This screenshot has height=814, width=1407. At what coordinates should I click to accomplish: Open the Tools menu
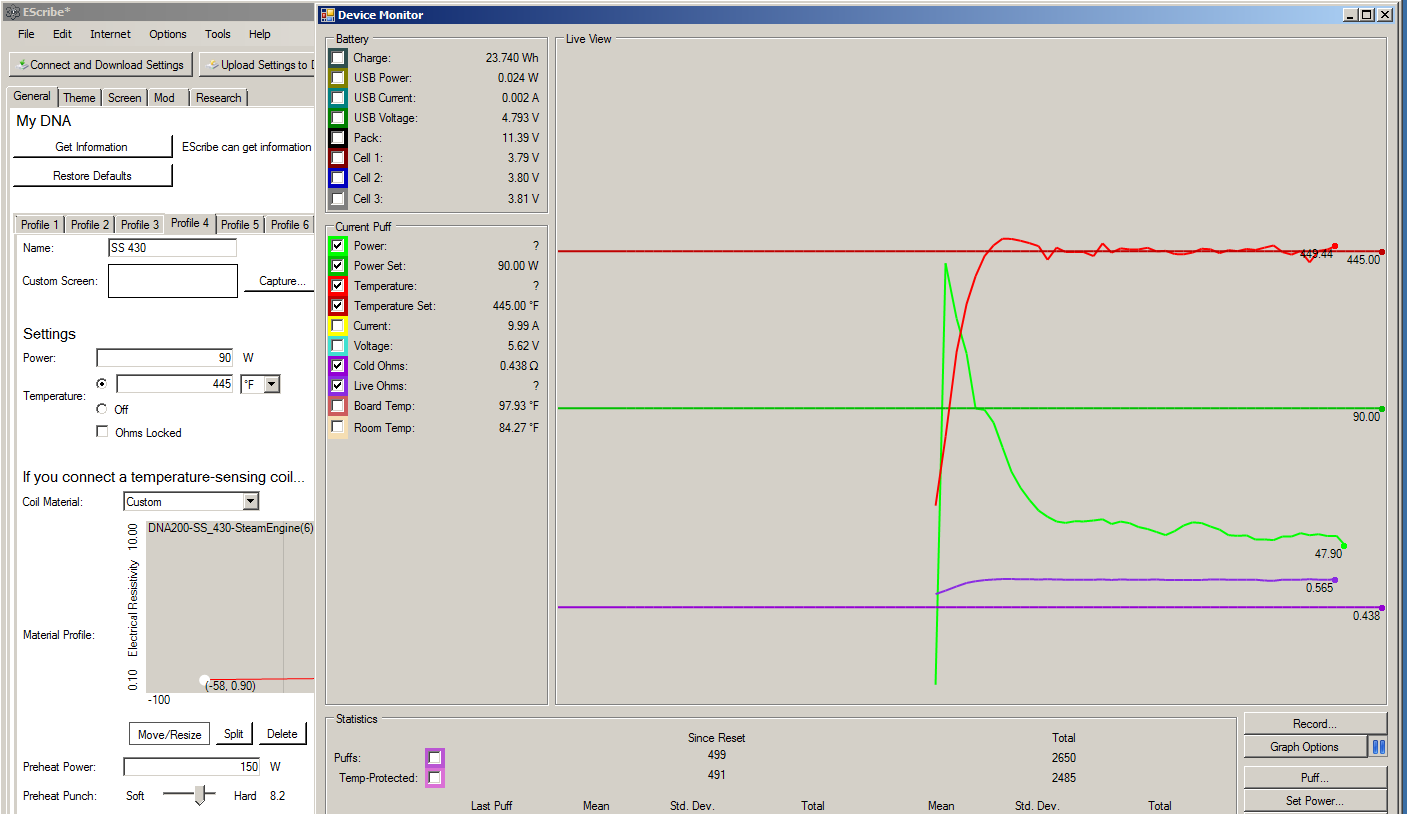point(217,34)
